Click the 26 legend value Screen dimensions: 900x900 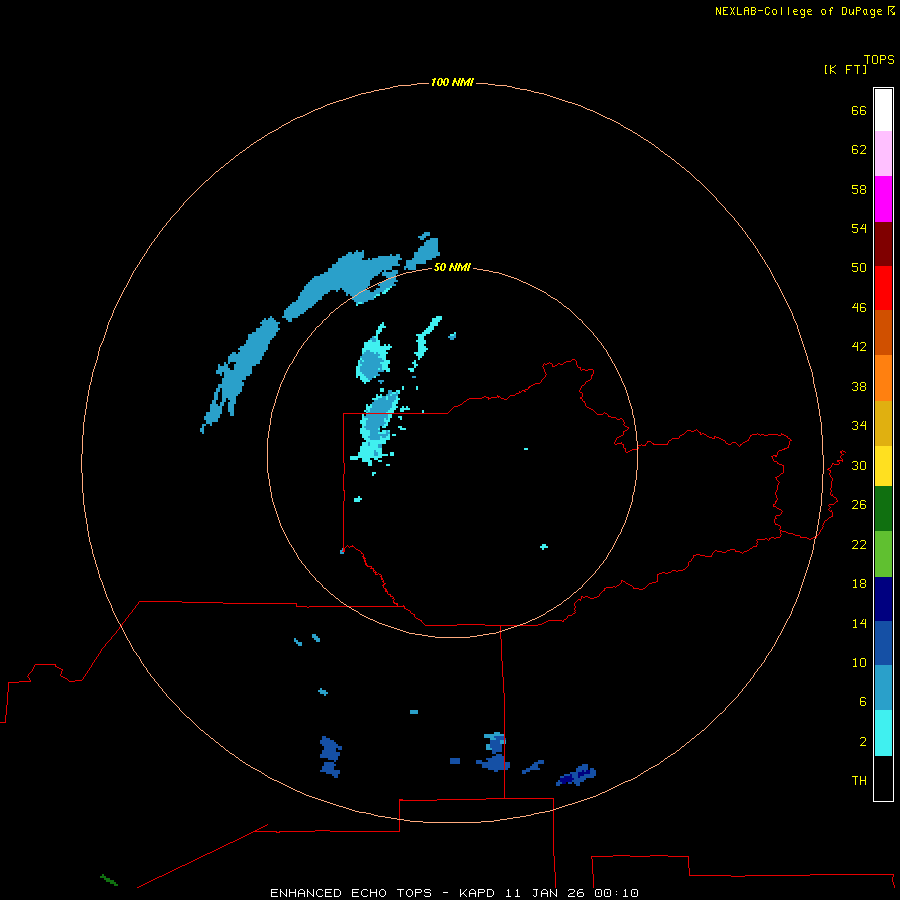pos(859,505)
